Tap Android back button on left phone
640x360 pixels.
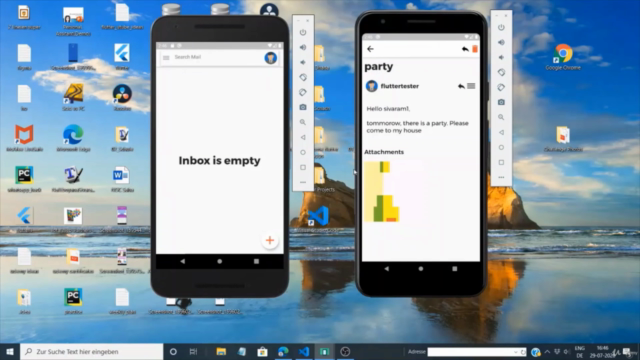pos(182,261)
